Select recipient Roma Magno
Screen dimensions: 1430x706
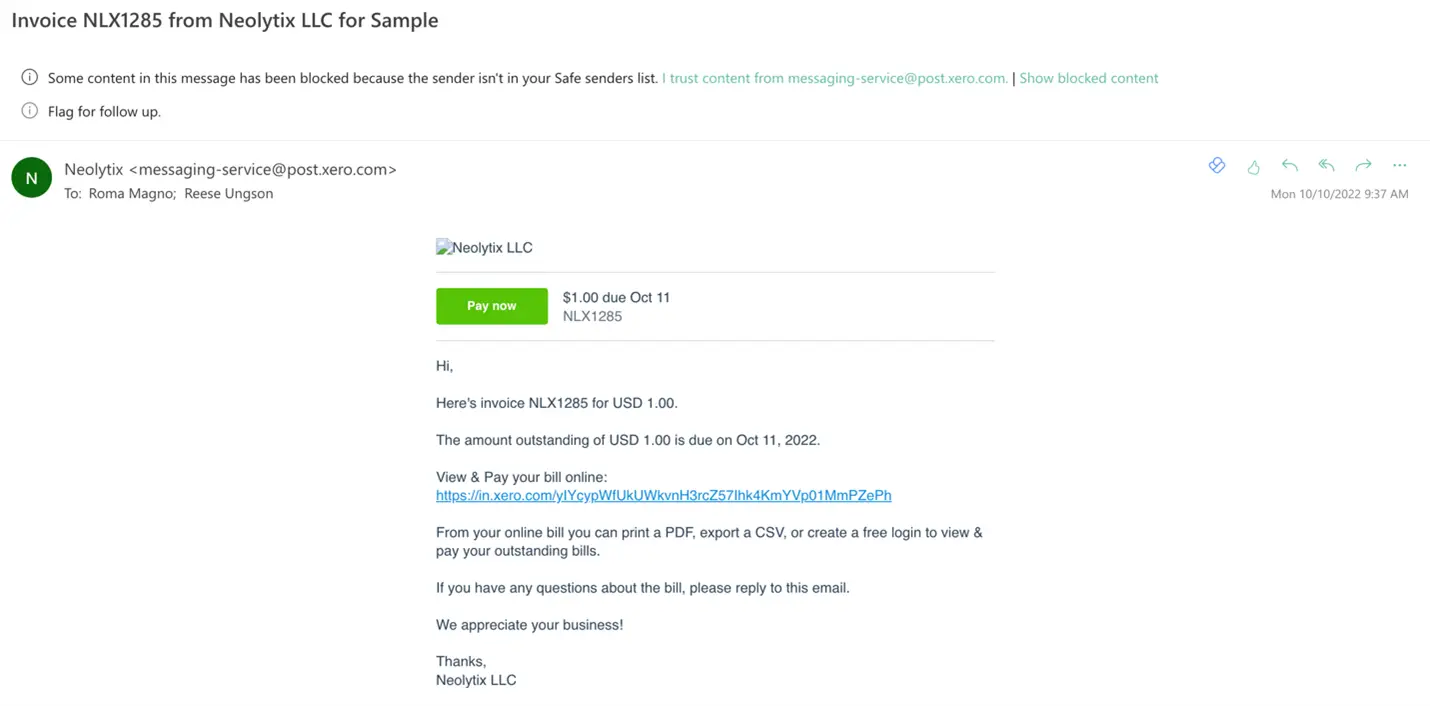pos(131,194)
